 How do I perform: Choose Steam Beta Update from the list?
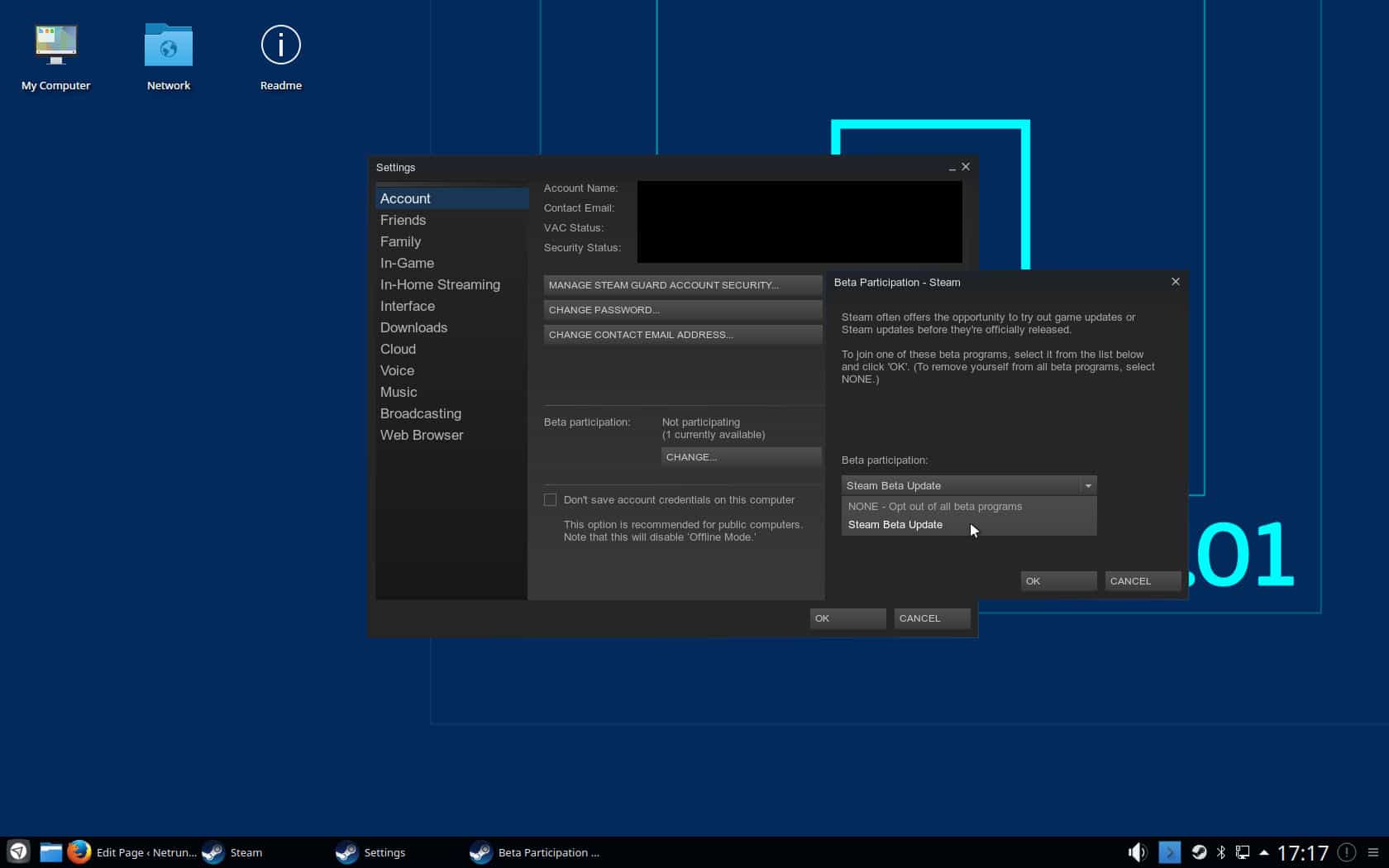[x=969, y=525]
